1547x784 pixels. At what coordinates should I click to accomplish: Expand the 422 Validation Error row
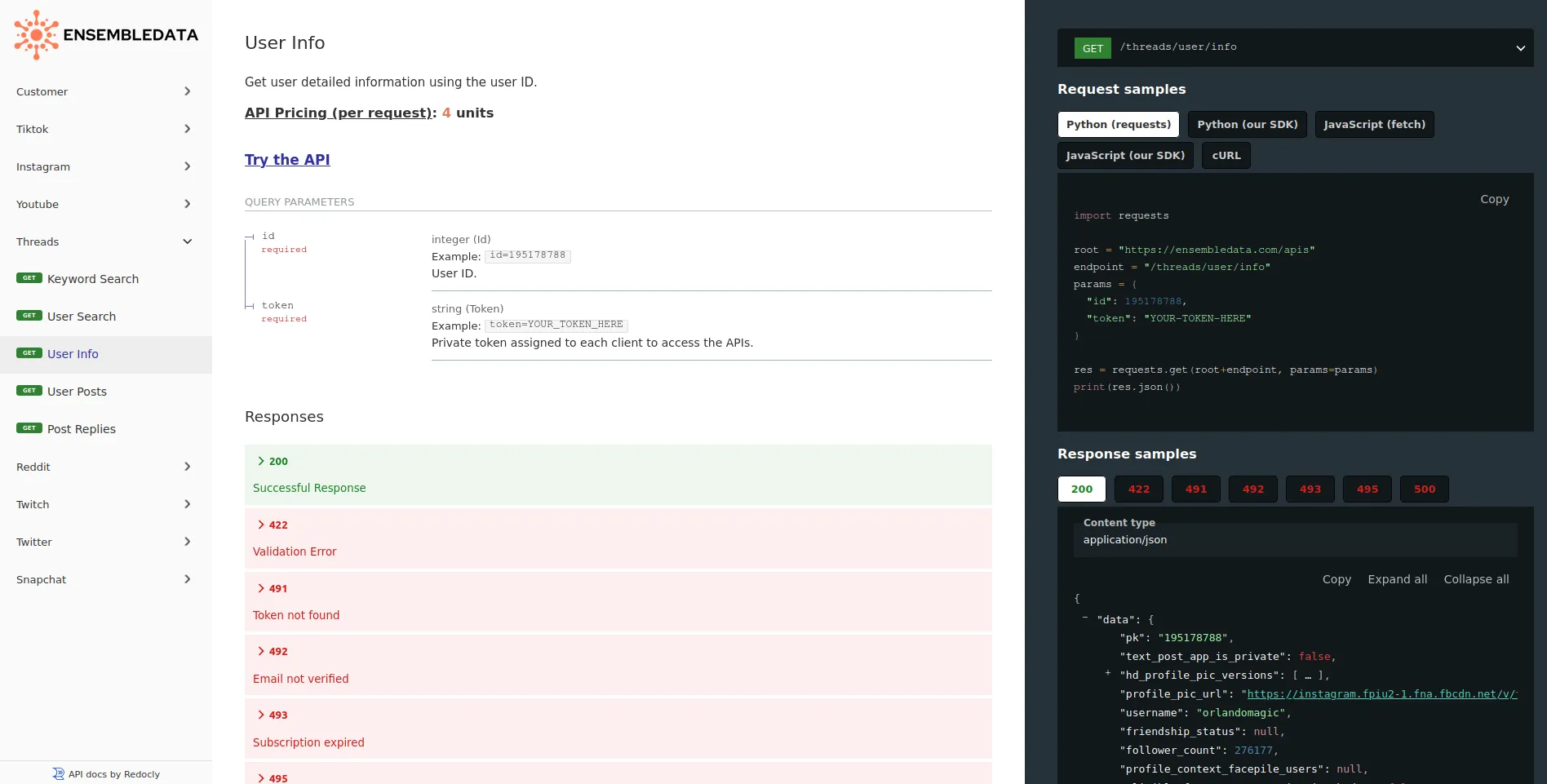[x=618, y=538]
